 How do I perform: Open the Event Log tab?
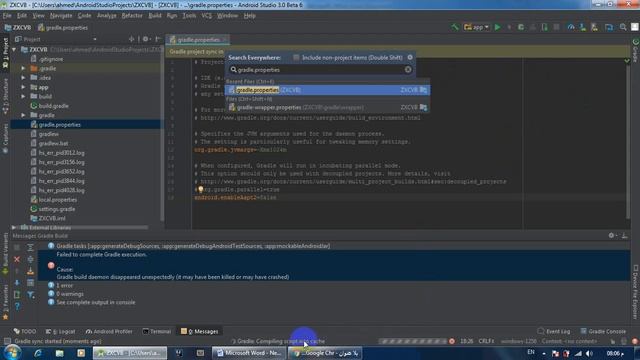coord(554,331)
